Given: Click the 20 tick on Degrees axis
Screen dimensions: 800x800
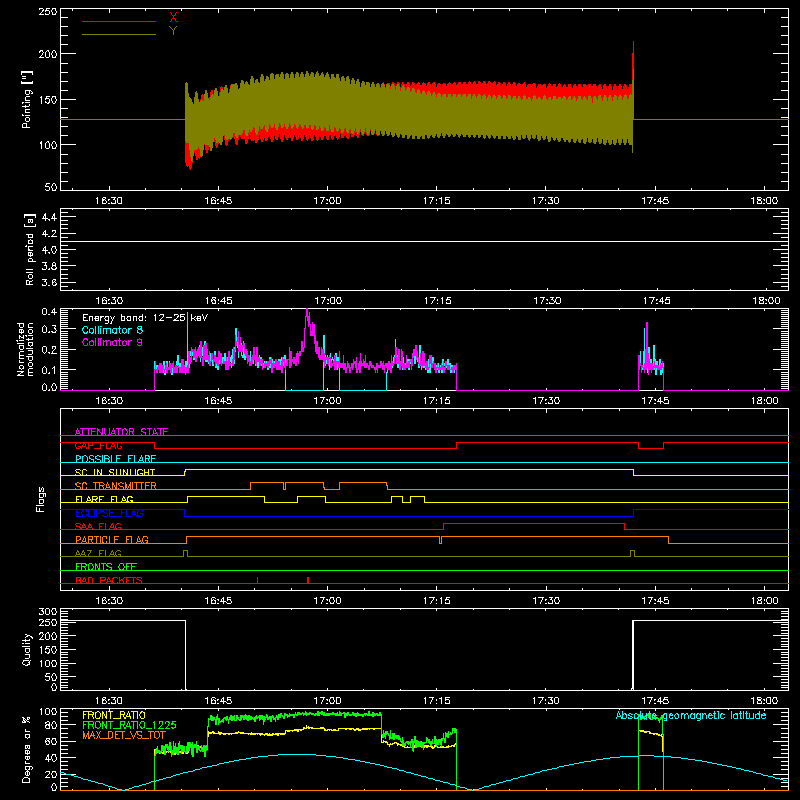Looking at the screenshot, I should [x=51, y=774].
